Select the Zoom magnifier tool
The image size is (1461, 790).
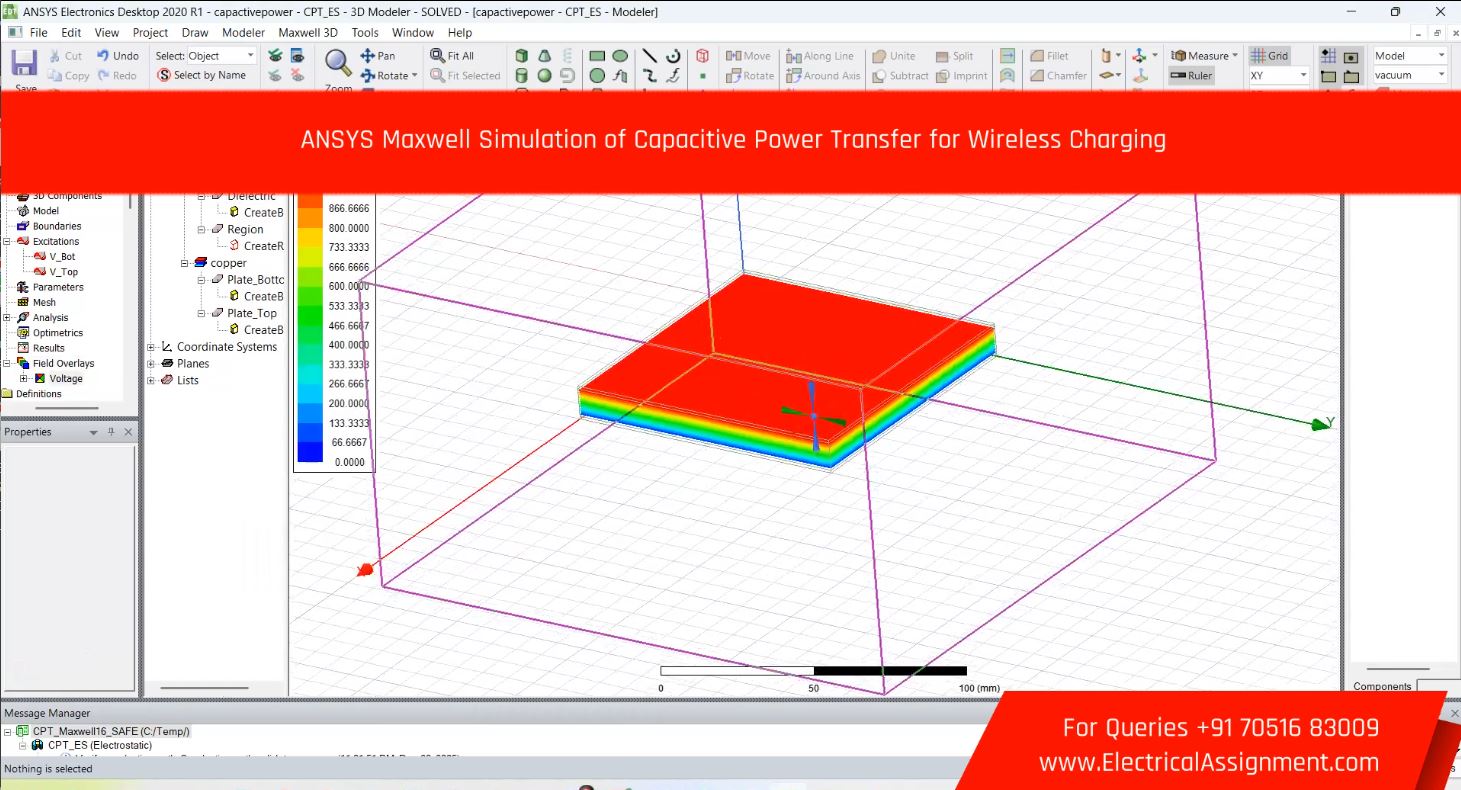coord(338,64)
